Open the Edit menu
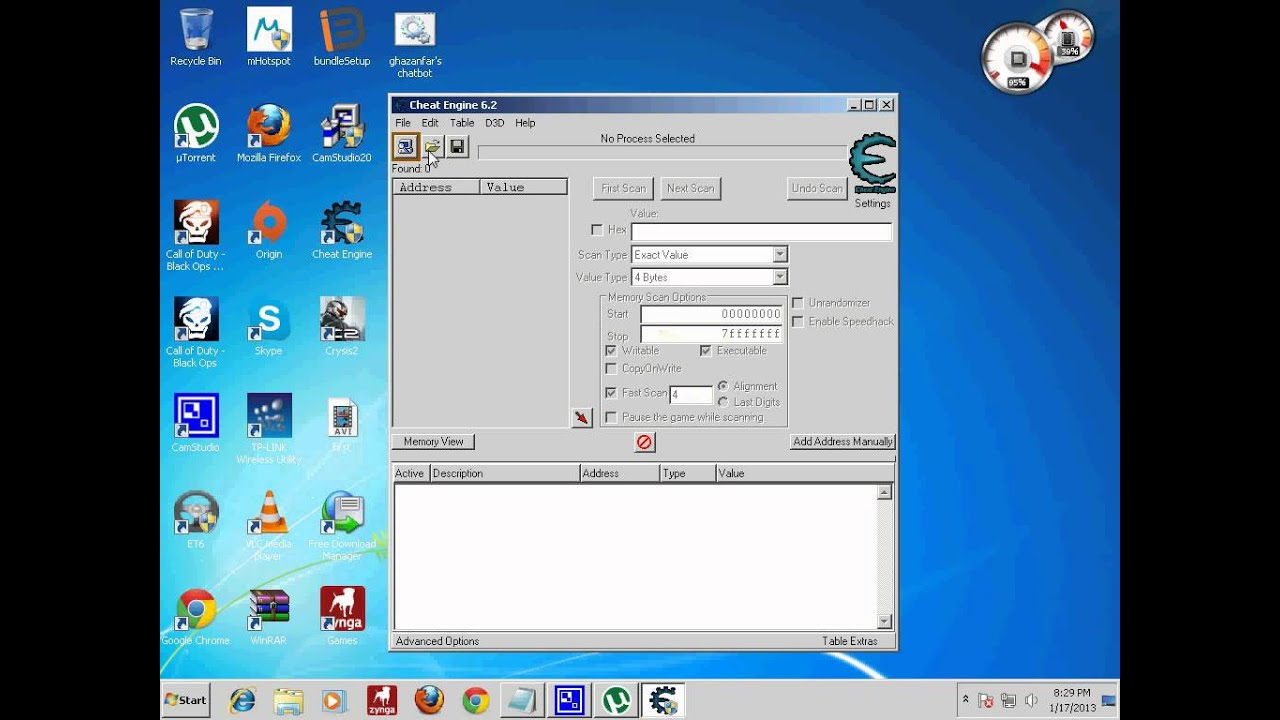1280x720 pixels. tap(430, 123)
